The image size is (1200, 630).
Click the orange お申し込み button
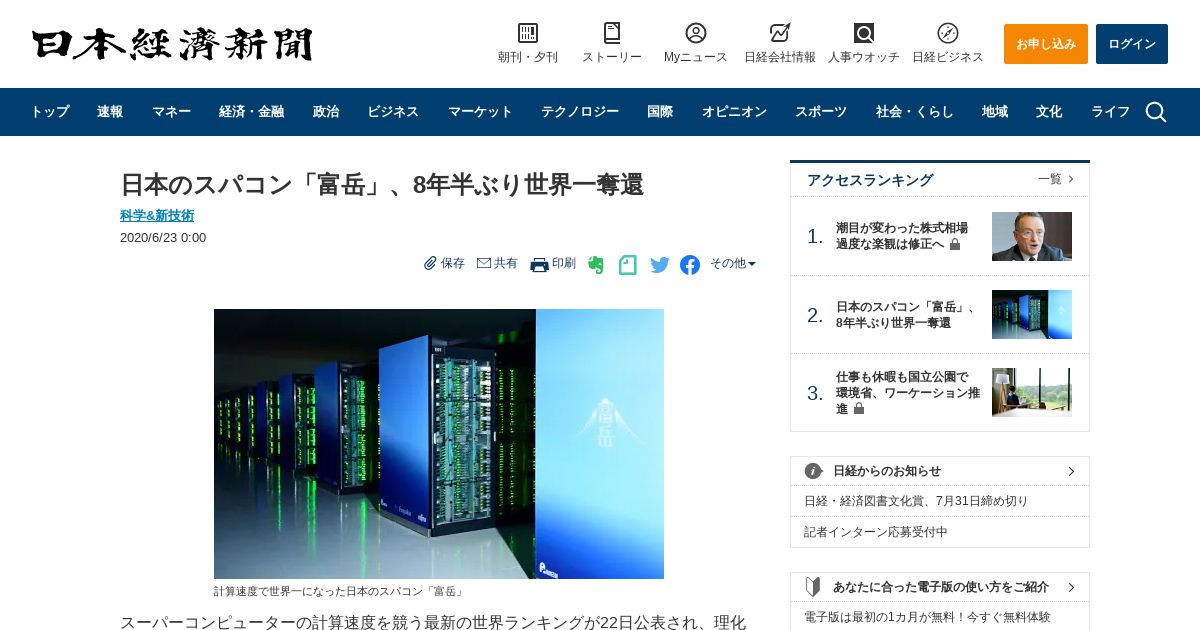(1046, 44)
